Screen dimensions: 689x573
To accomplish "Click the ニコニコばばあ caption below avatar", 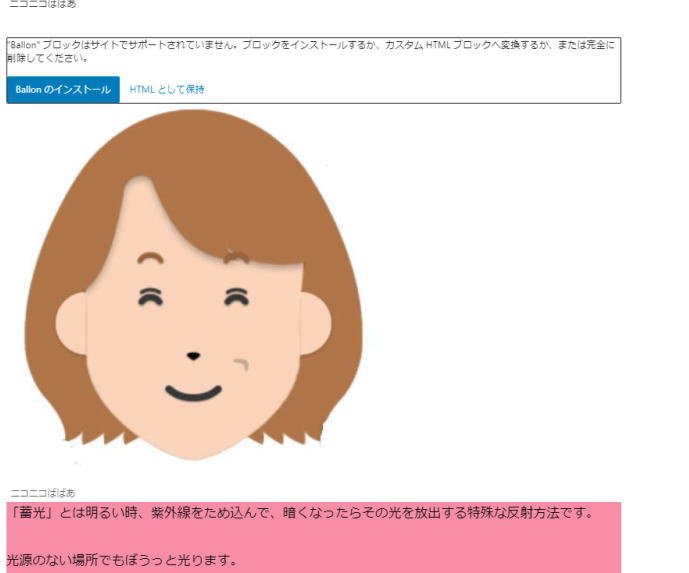I will [42, 493].
